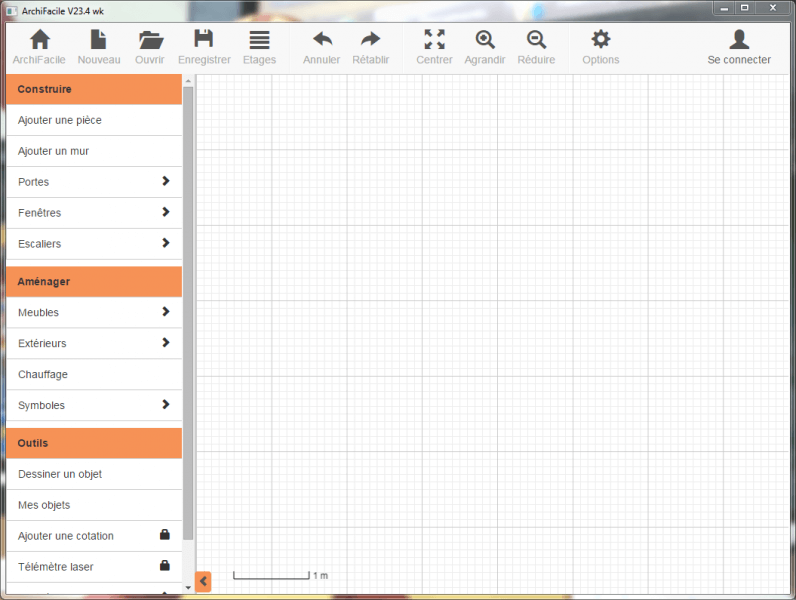Click ArchiFacile app icon in title bar
796x600 pixels.
coord(11,11)
